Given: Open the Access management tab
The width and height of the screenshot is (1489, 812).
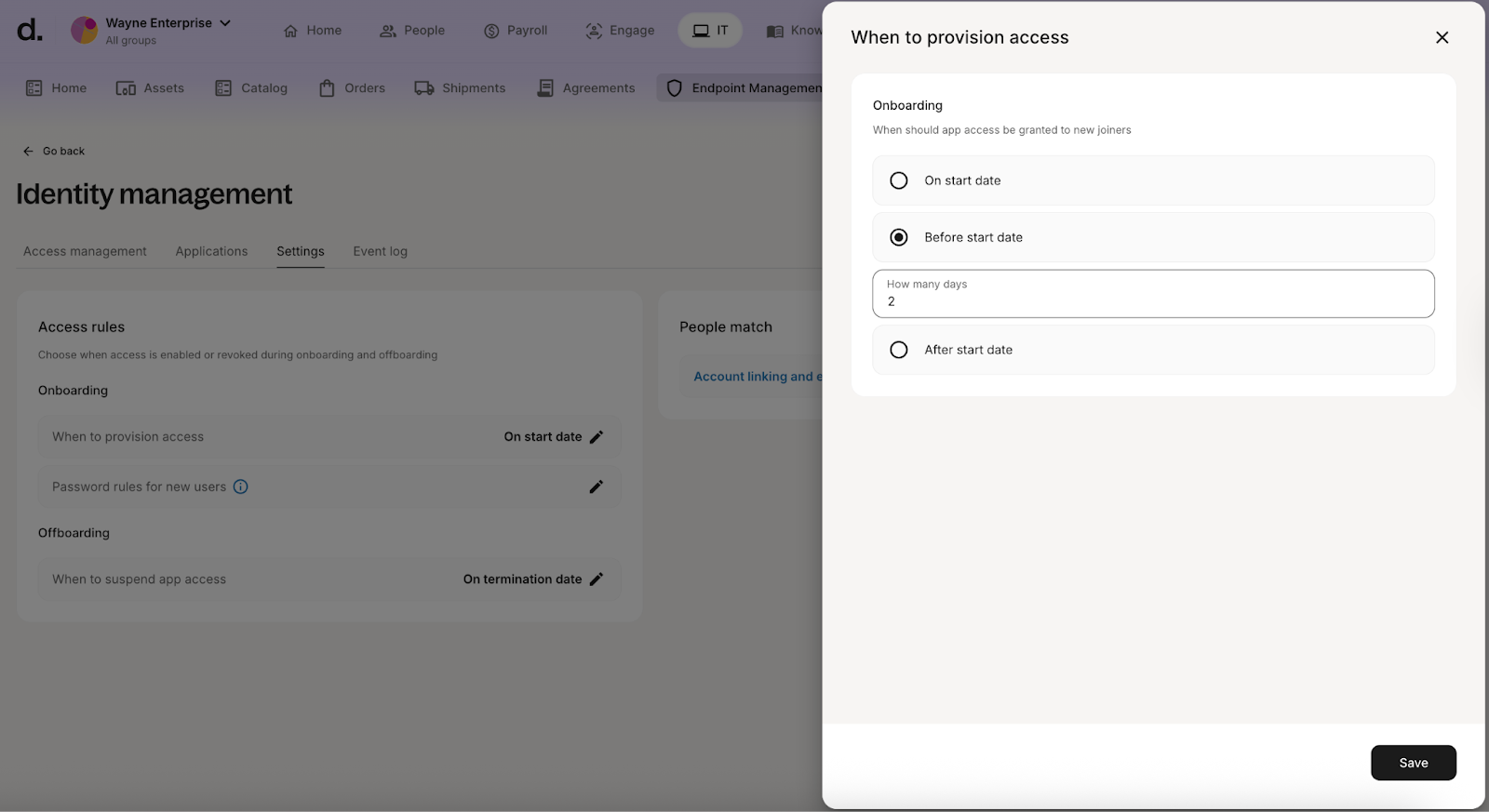Looking at the screenshot, I should pyautogui.click(x=85, y=251).
